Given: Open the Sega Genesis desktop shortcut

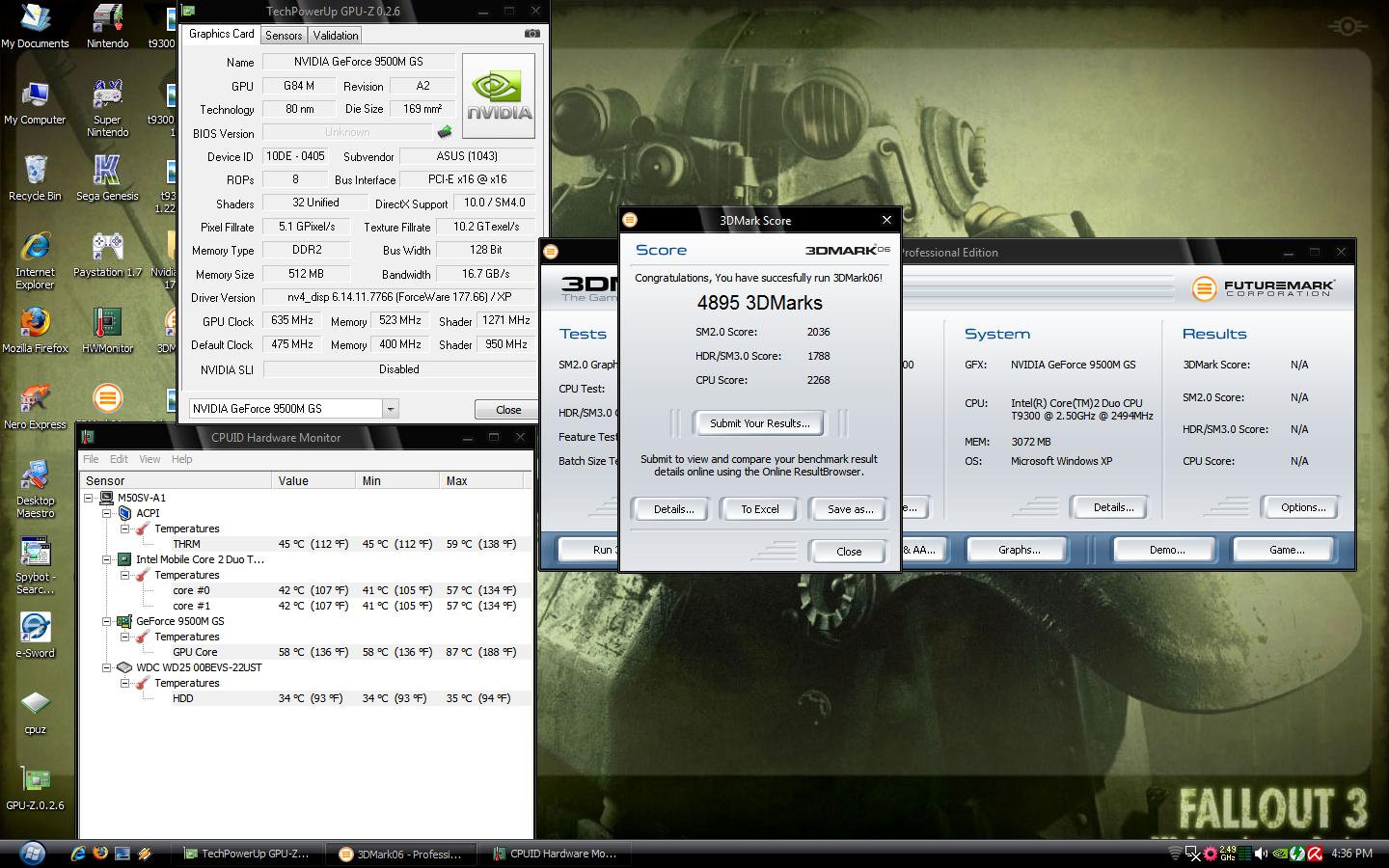Looking at the screenshot, I should (107, 178).
